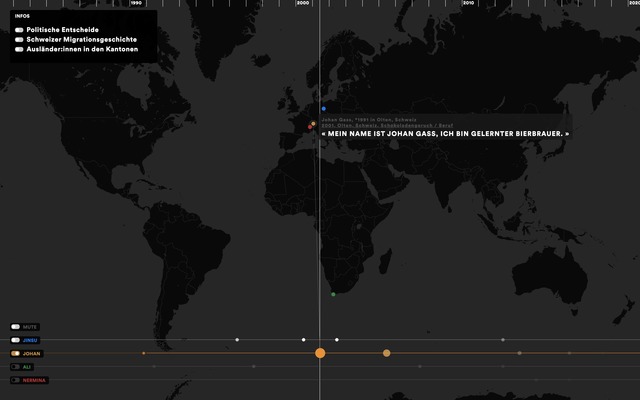Open the Johan Gass quote headline
The width and height of the screenshot is (640, 400).
pos(445,134)
